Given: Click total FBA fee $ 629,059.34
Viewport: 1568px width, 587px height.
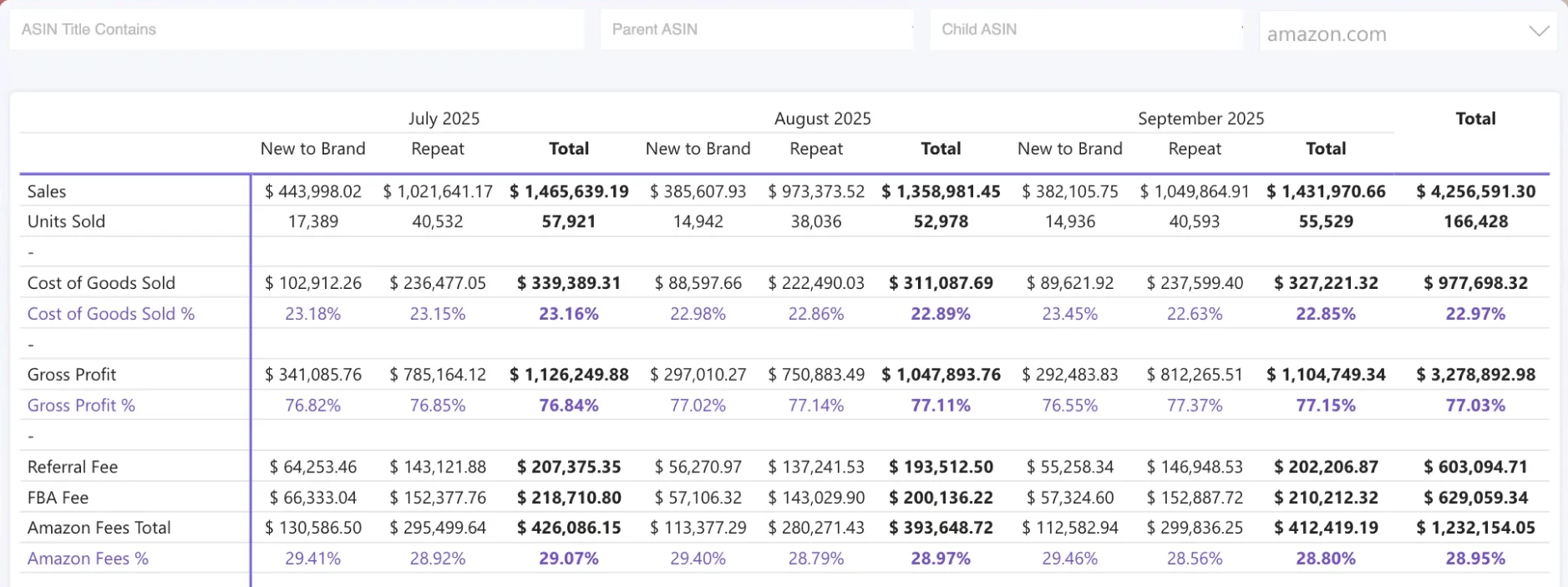Looking at the screenshot, I should (x=1476, y=498).
